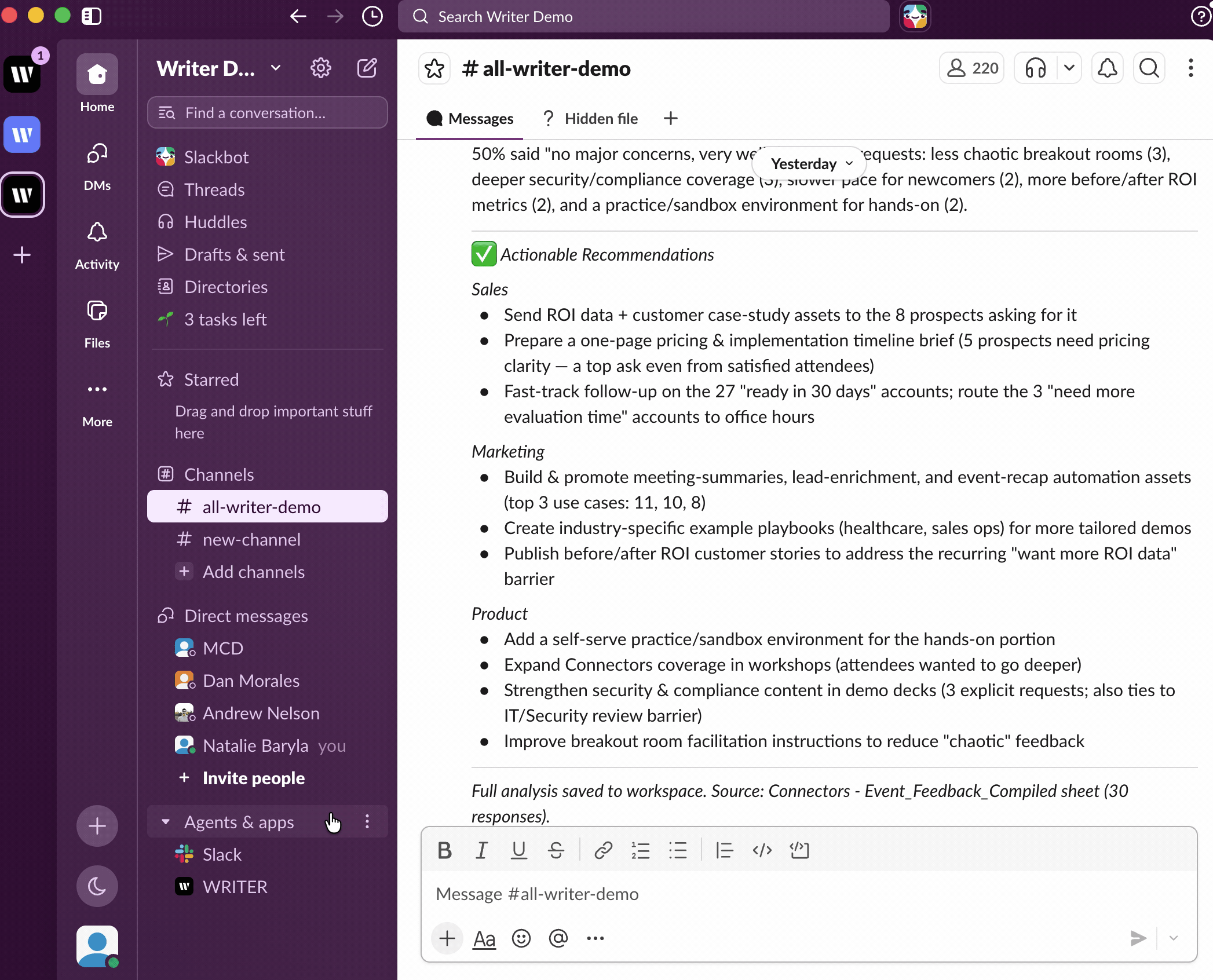Switch to the Messages tab

point(470,119)
